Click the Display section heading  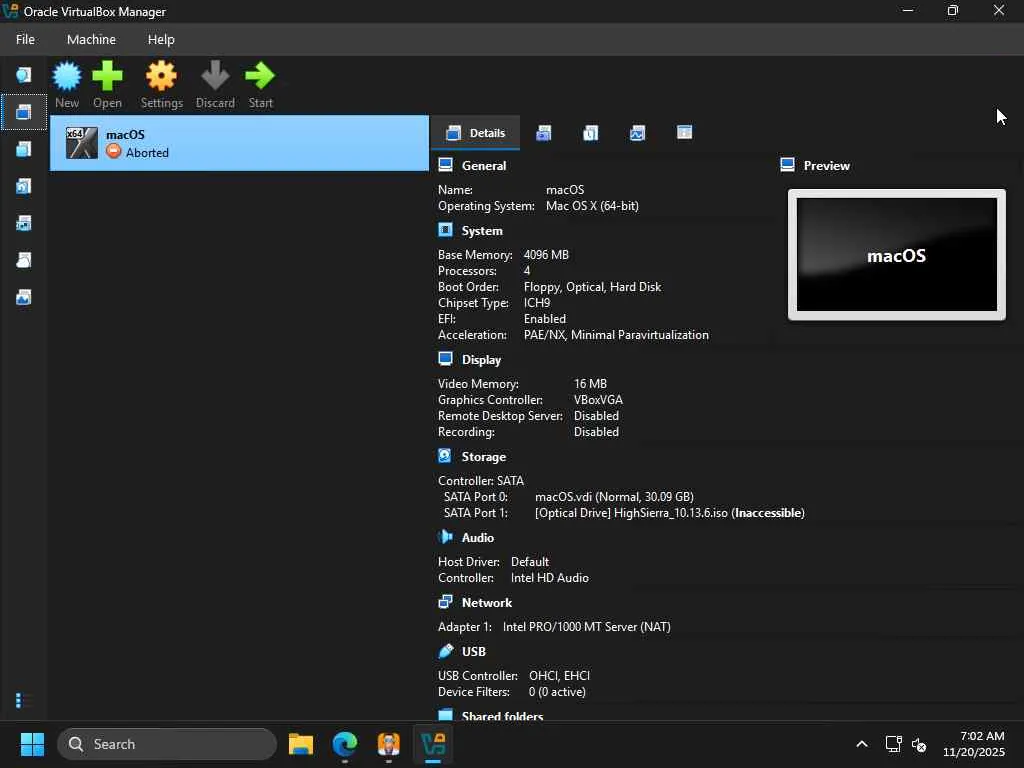[x=481, y=360]
